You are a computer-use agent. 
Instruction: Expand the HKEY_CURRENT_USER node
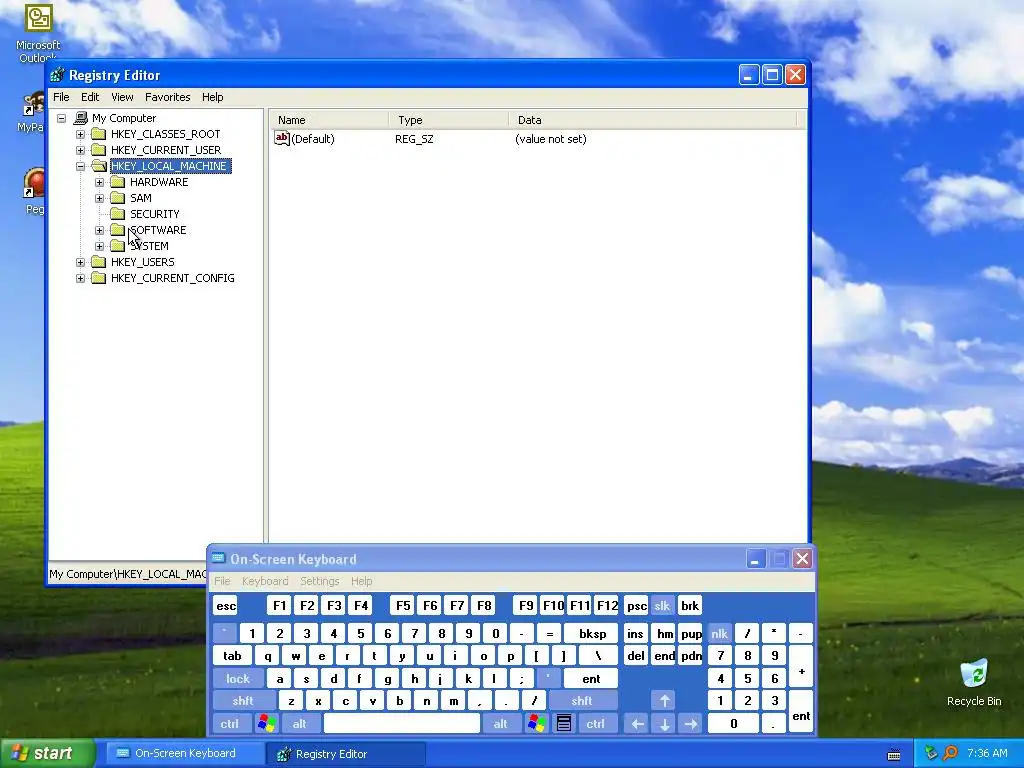coord(80,150)
